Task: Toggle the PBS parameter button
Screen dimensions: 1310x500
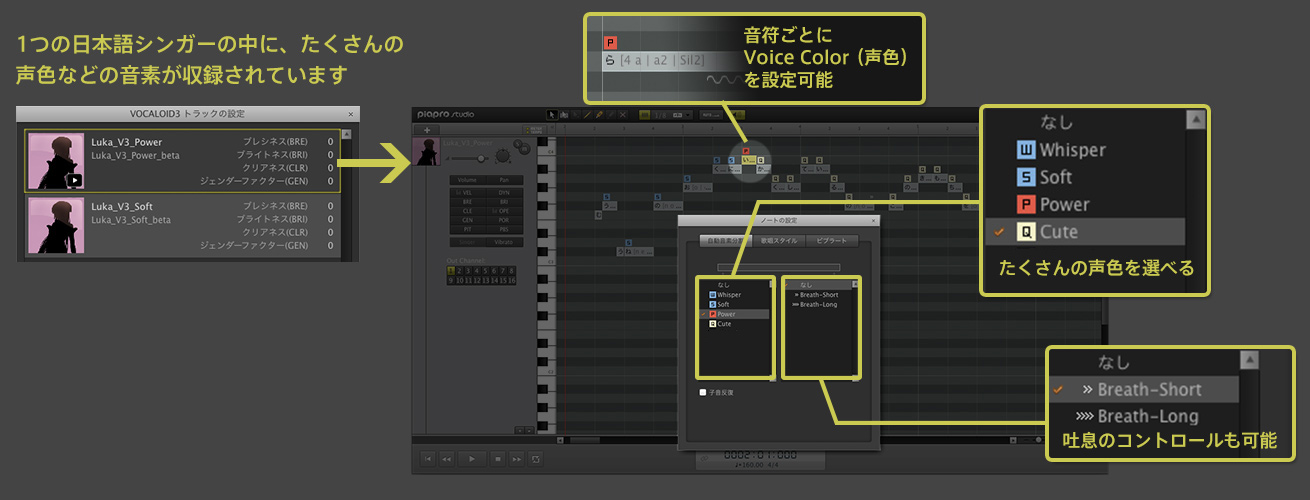Action: (x=504, y=229)
